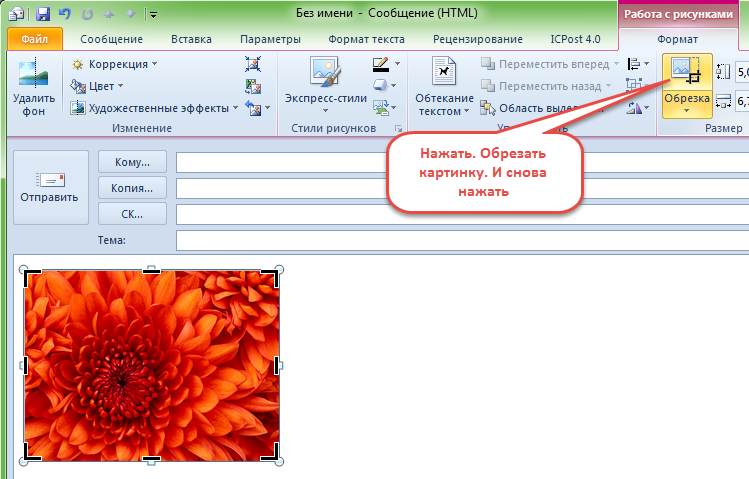Viewport: 749px width, 479px height.
Task: Select the Формат picture tools tab
Action: pyautogui.click(x=677, y=39)
